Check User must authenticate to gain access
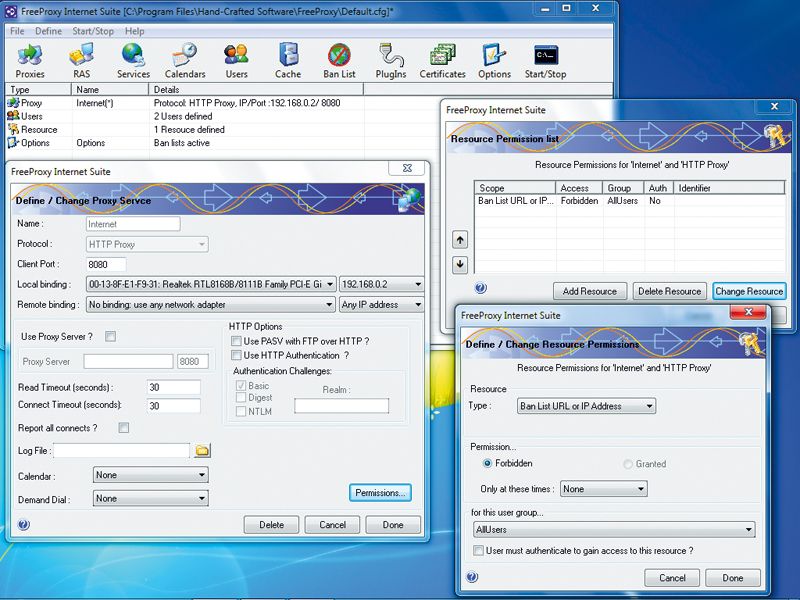This screenshot has height=600, width=800. [478, 551]
